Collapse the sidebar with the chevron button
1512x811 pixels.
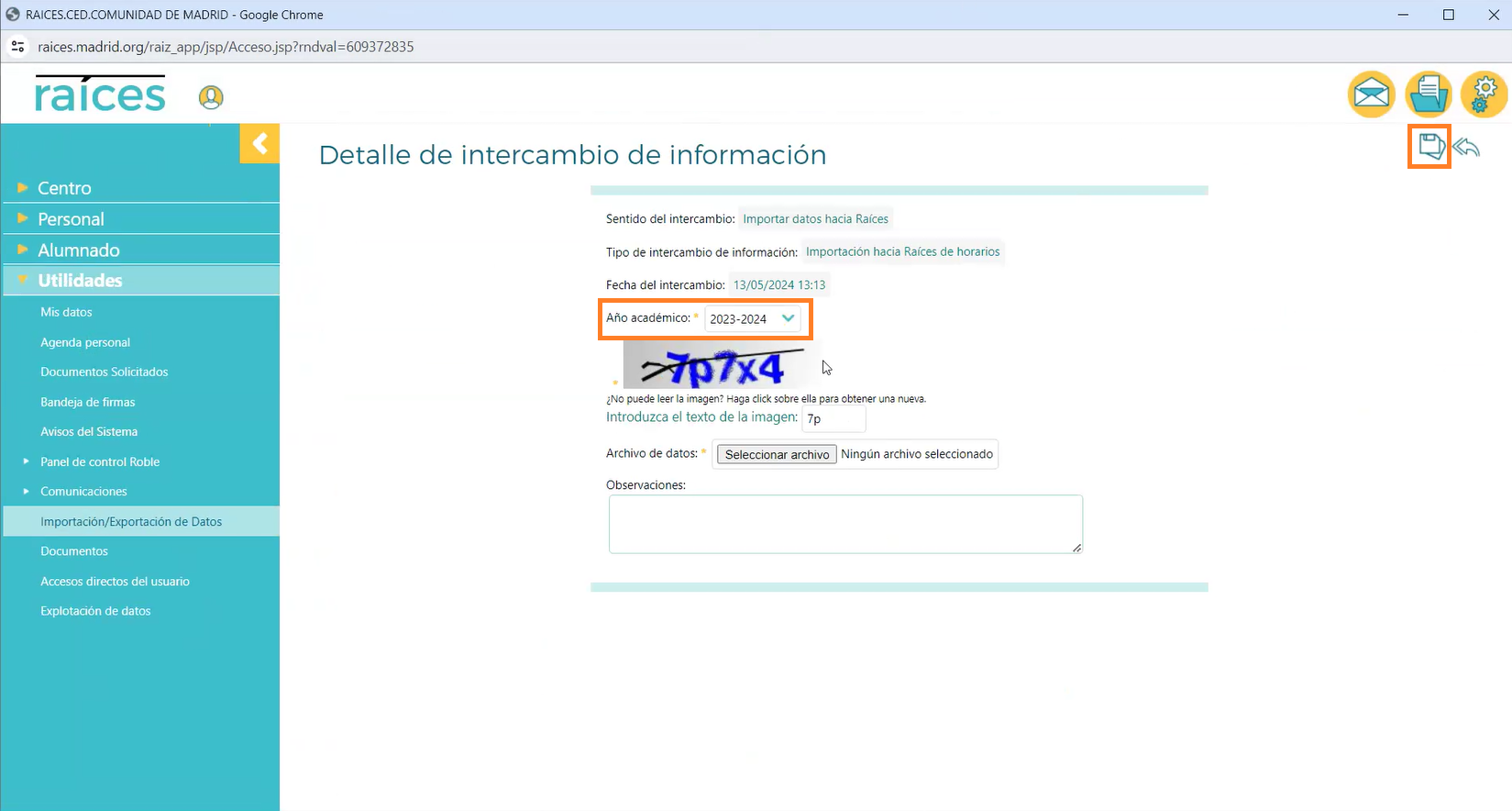coord(259,143)
